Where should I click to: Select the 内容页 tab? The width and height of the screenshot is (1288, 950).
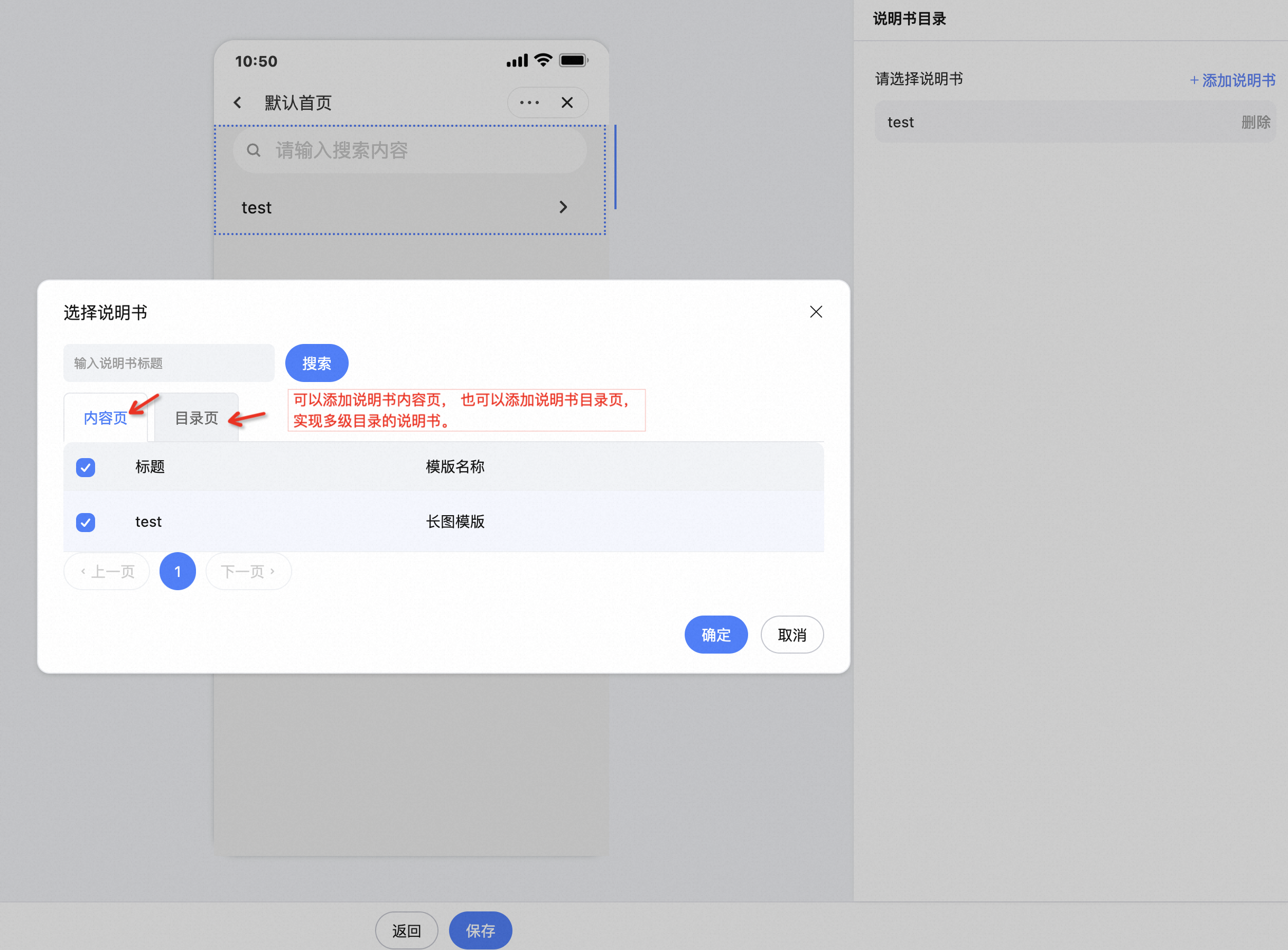click(x=105, y=418)
